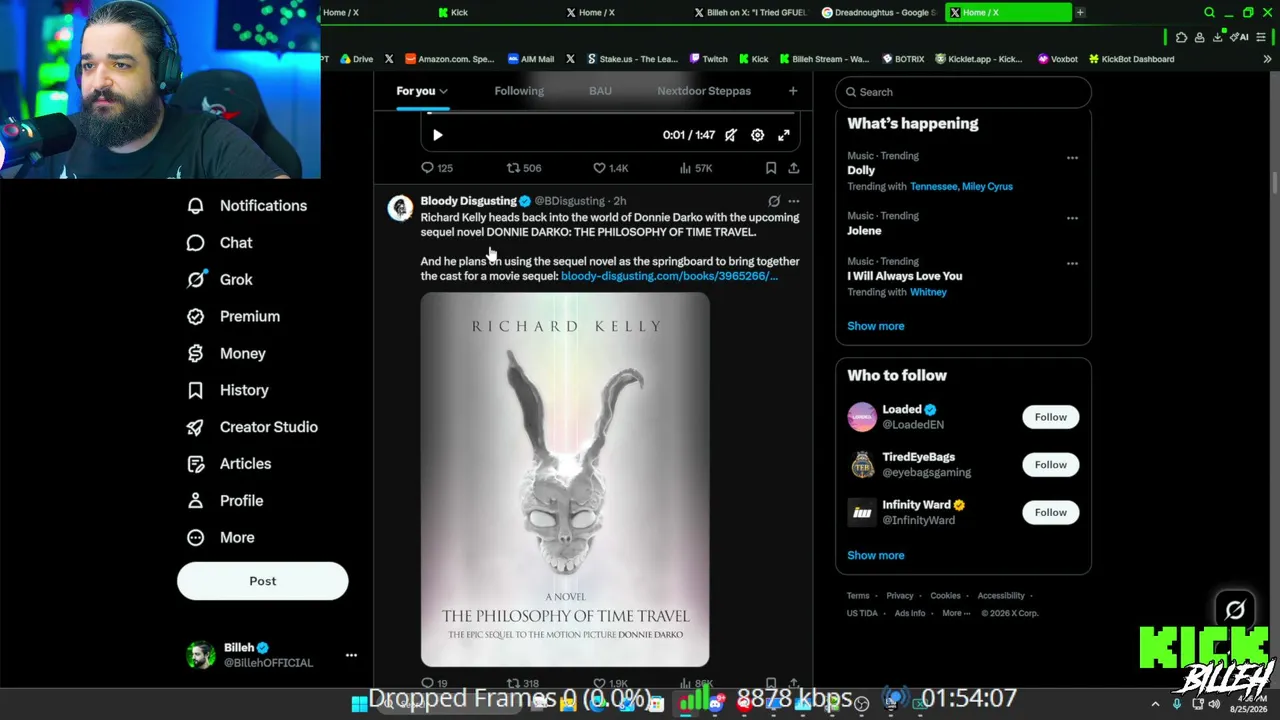Screen dimensions: 1280x720
Task: Share the video post
Action: pyautogui.click(x=794, y=168)
